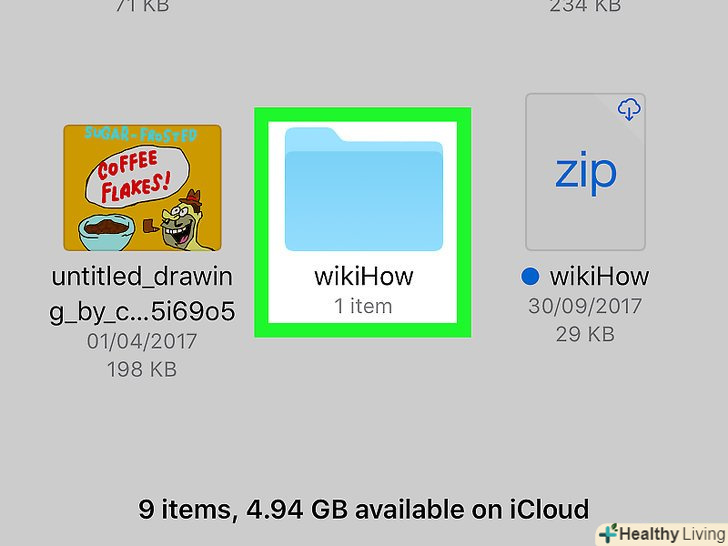
Task: Open the zip file icon
Action: click(585, 172)
